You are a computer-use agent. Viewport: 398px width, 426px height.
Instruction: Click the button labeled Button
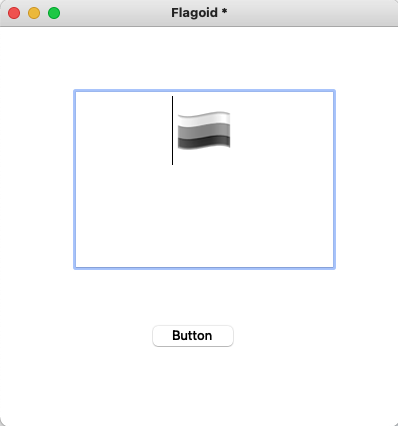[x=193, y=336]
